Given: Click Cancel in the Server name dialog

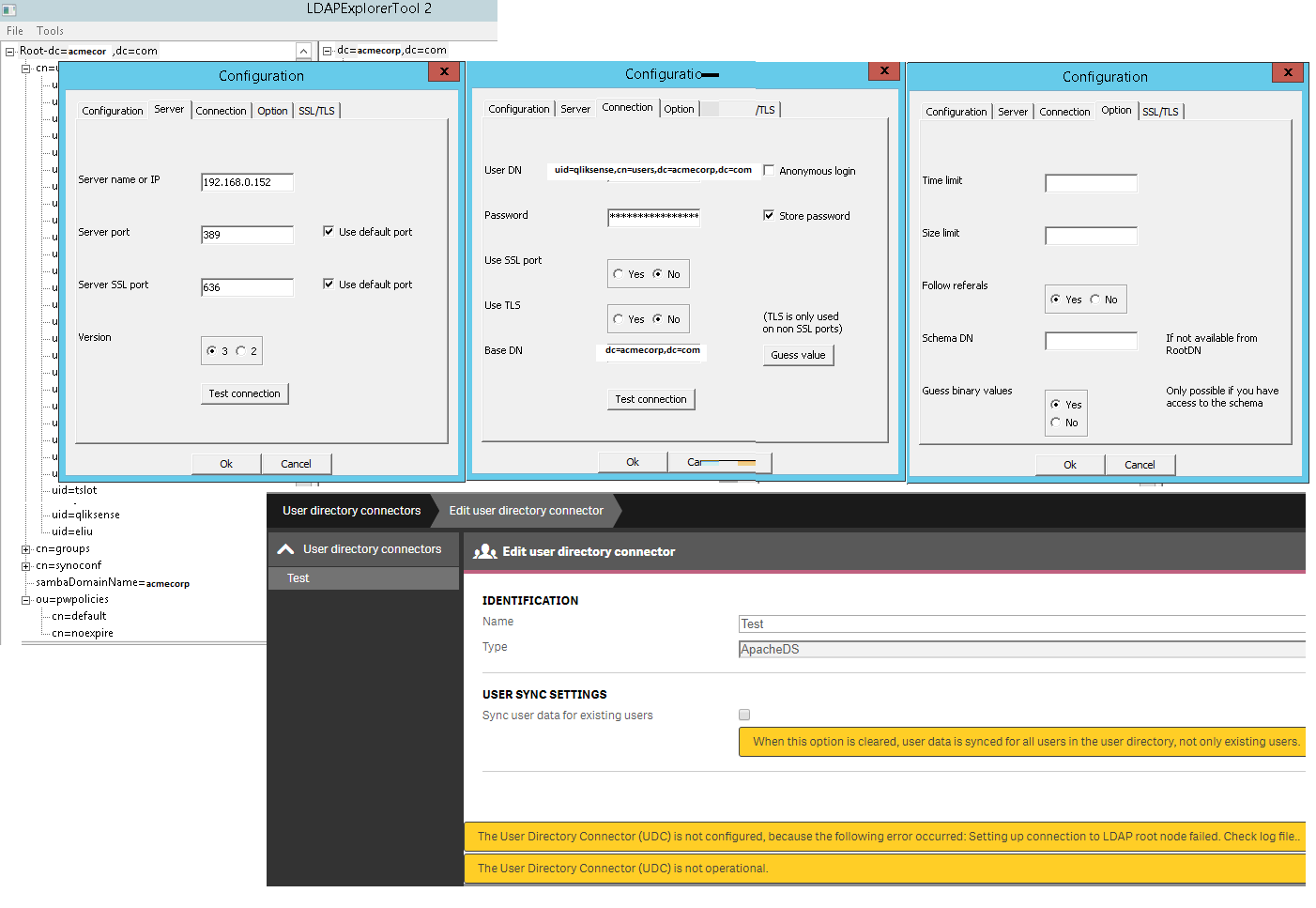Looking at the screenshot, I should tap(296, 464).
